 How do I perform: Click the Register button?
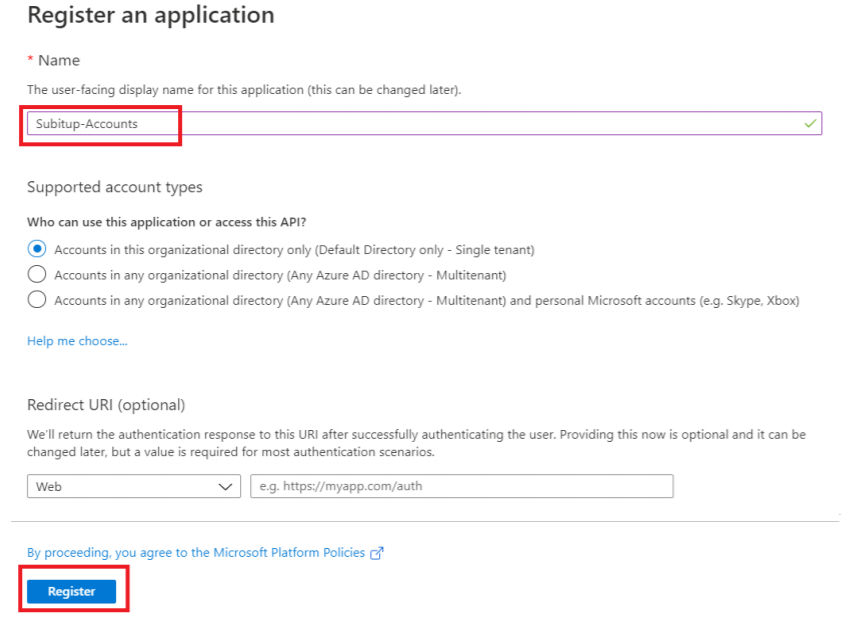coord(70,591)
